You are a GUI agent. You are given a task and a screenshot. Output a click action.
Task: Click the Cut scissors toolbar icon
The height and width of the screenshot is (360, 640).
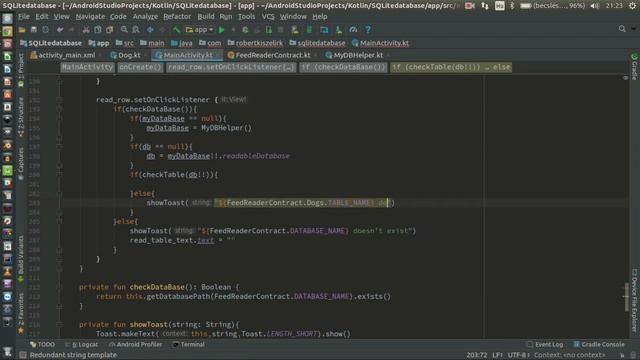pos(86,30)
